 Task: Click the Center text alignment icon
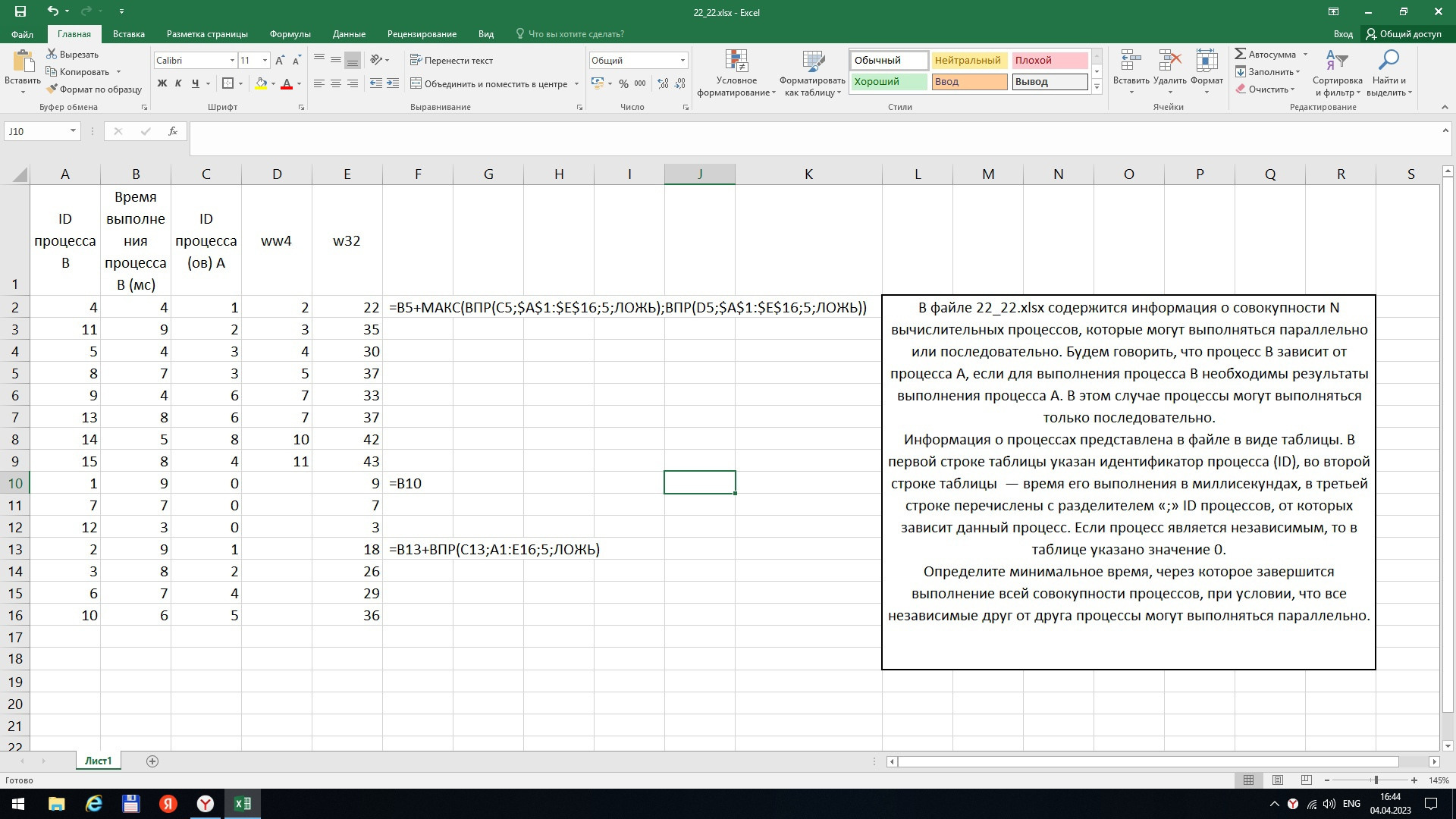click(x=336, y=83)
